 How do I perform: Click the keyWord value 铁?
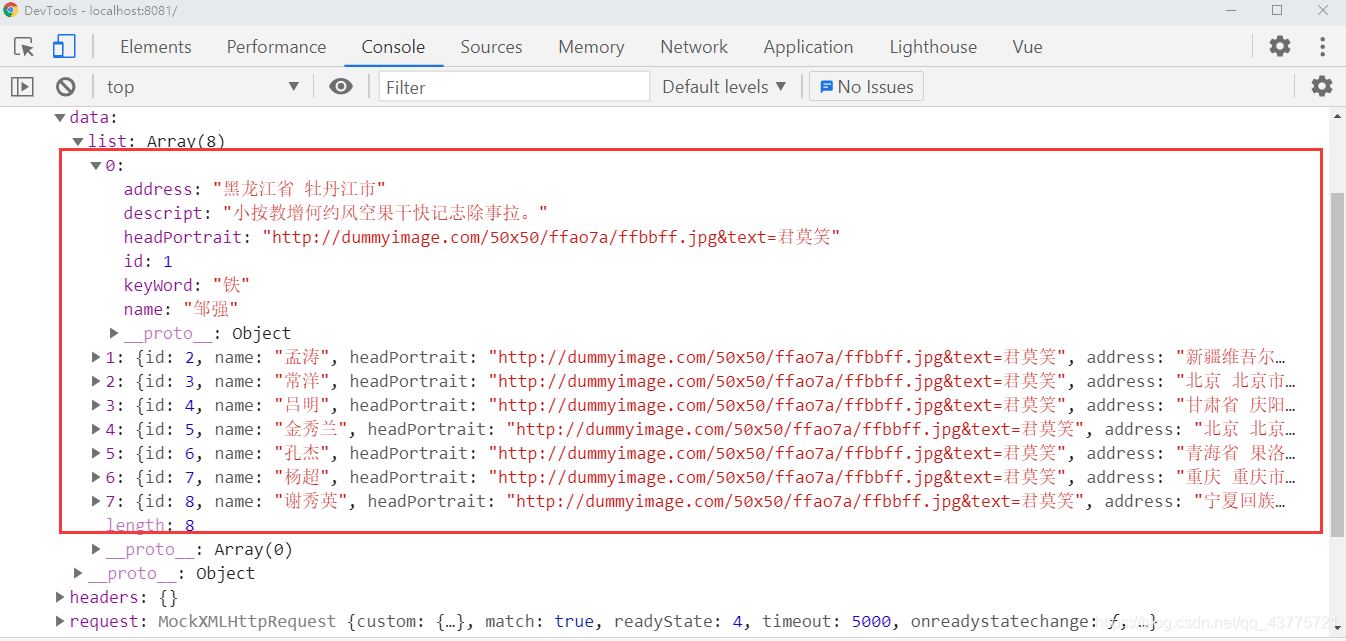231,285
